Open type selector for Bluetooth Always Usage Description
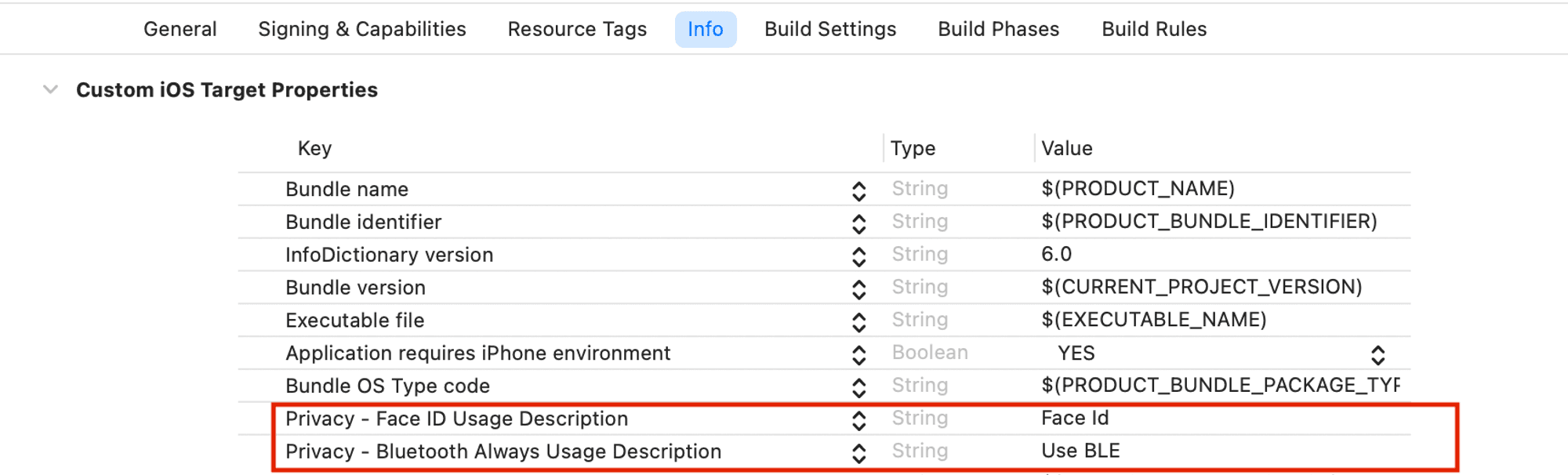This screenshot has height=475, width=1568. (x=860, y=451)
